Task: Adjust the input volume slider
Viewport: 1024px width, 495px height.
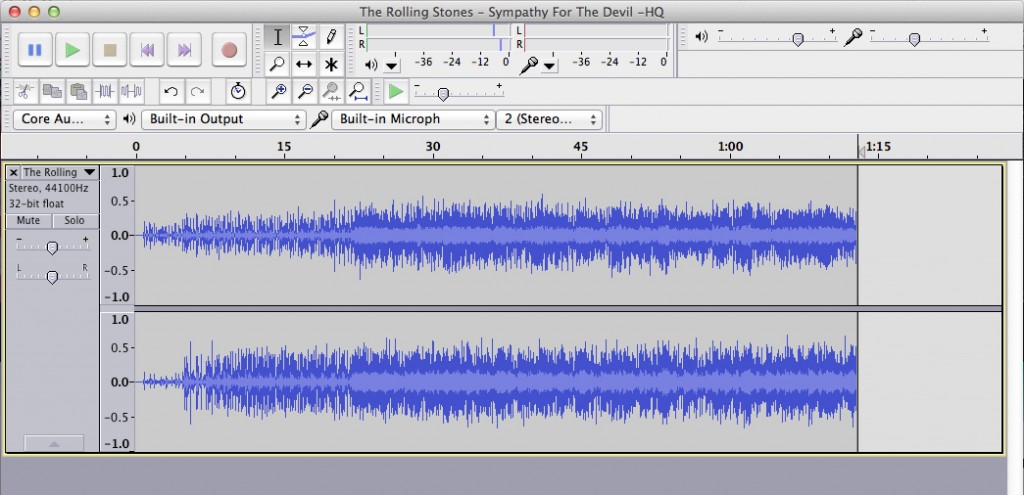Action: (x=914, y=39)
